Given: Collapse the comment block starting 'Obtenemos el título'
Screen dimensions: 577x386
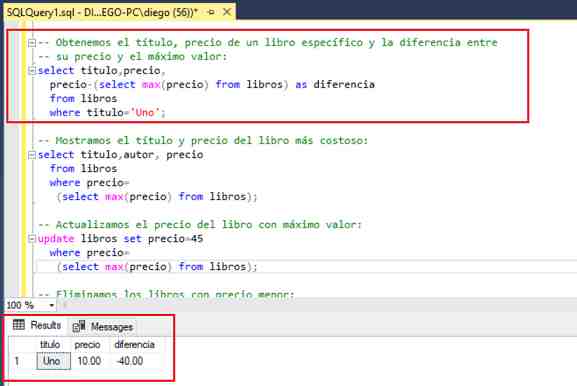Looking at the screenshot, I should (32, 43).
